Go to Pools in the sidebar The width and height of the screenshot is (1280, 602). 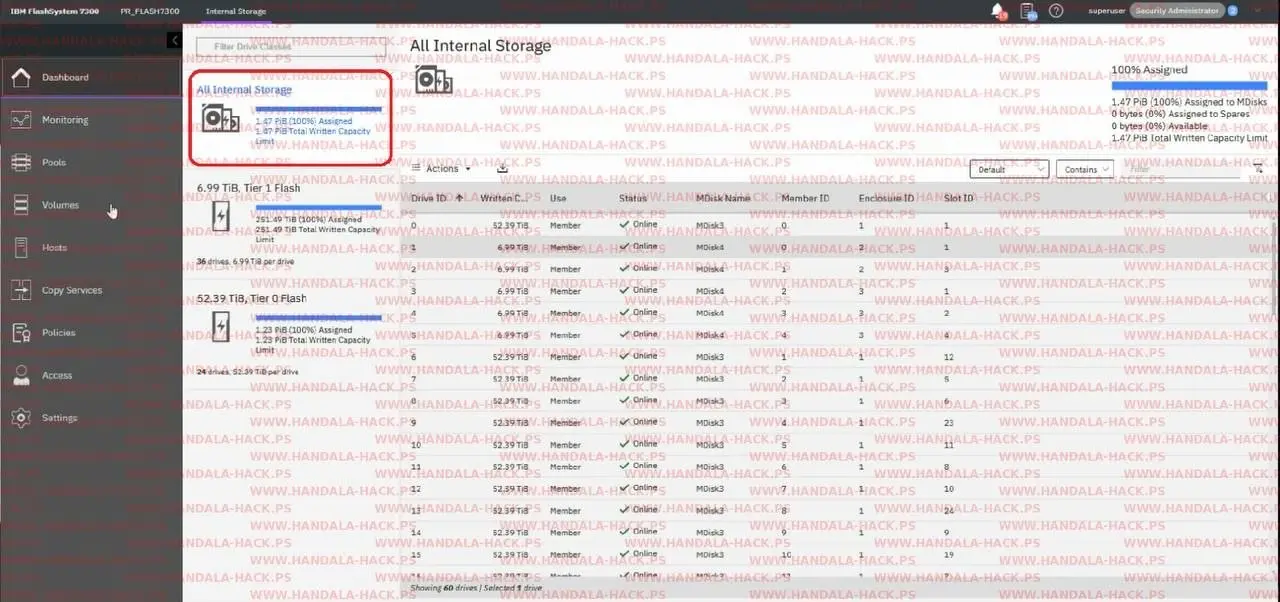pos(54,163)
